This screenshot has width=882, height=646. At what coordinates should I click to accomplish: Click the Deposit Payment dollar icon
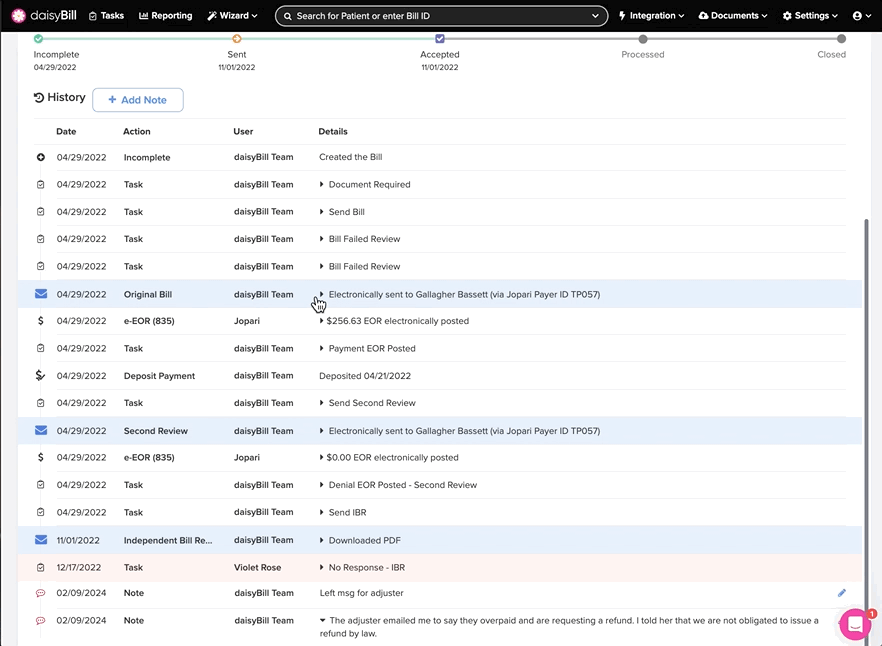click(x=41, y=376)
